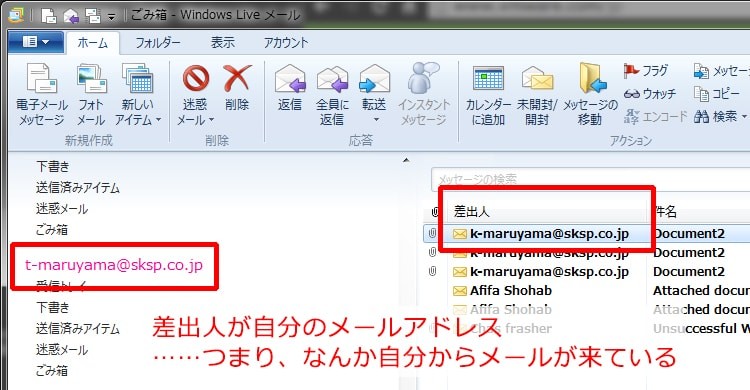This screenshot has height=390, width=750.
Task: Open 送信済みアイテム under t-maruyama account
Action: (77, 329)
